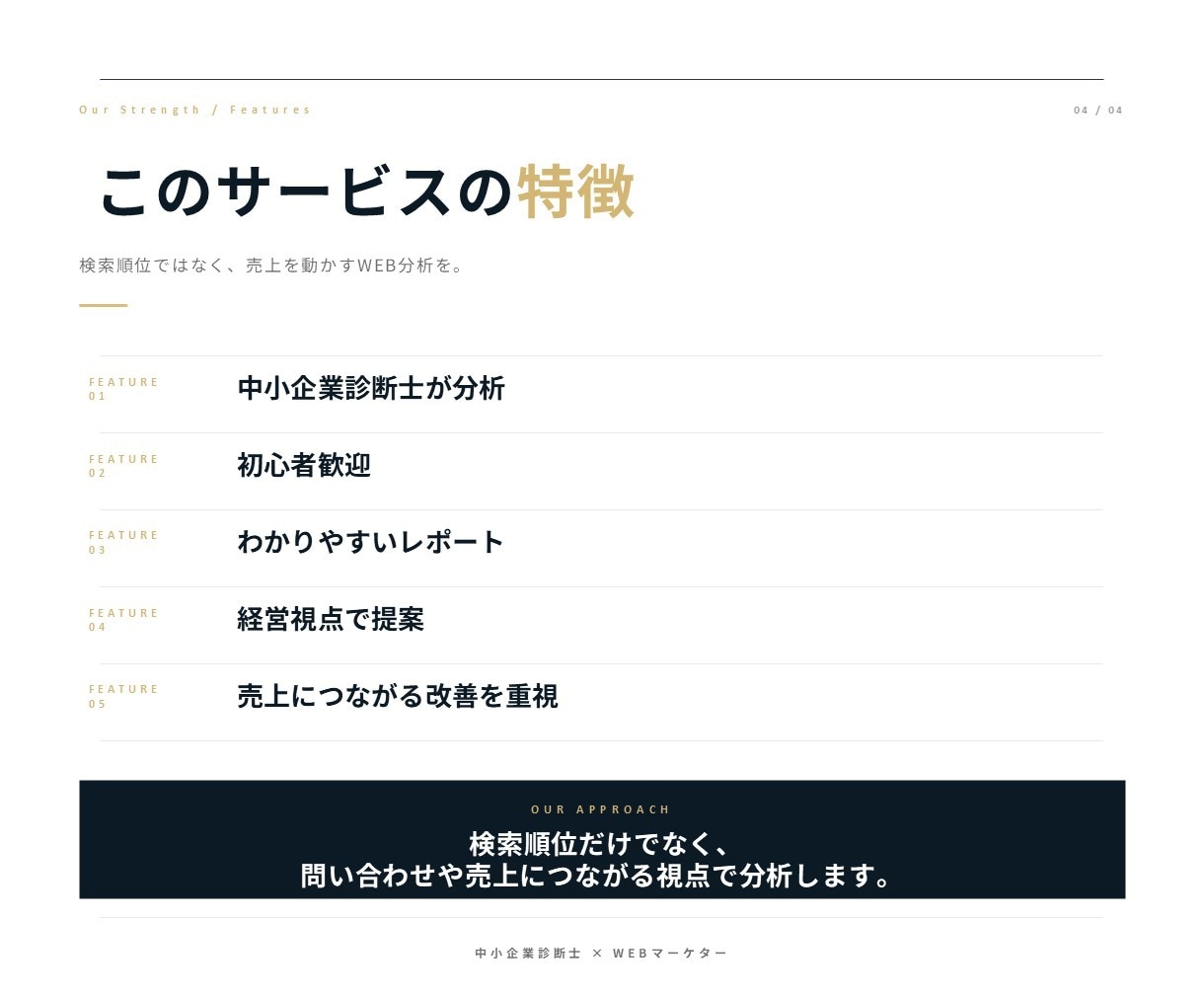Click the 'OUR APPROACH' banner label

click(x=601, y=809)
